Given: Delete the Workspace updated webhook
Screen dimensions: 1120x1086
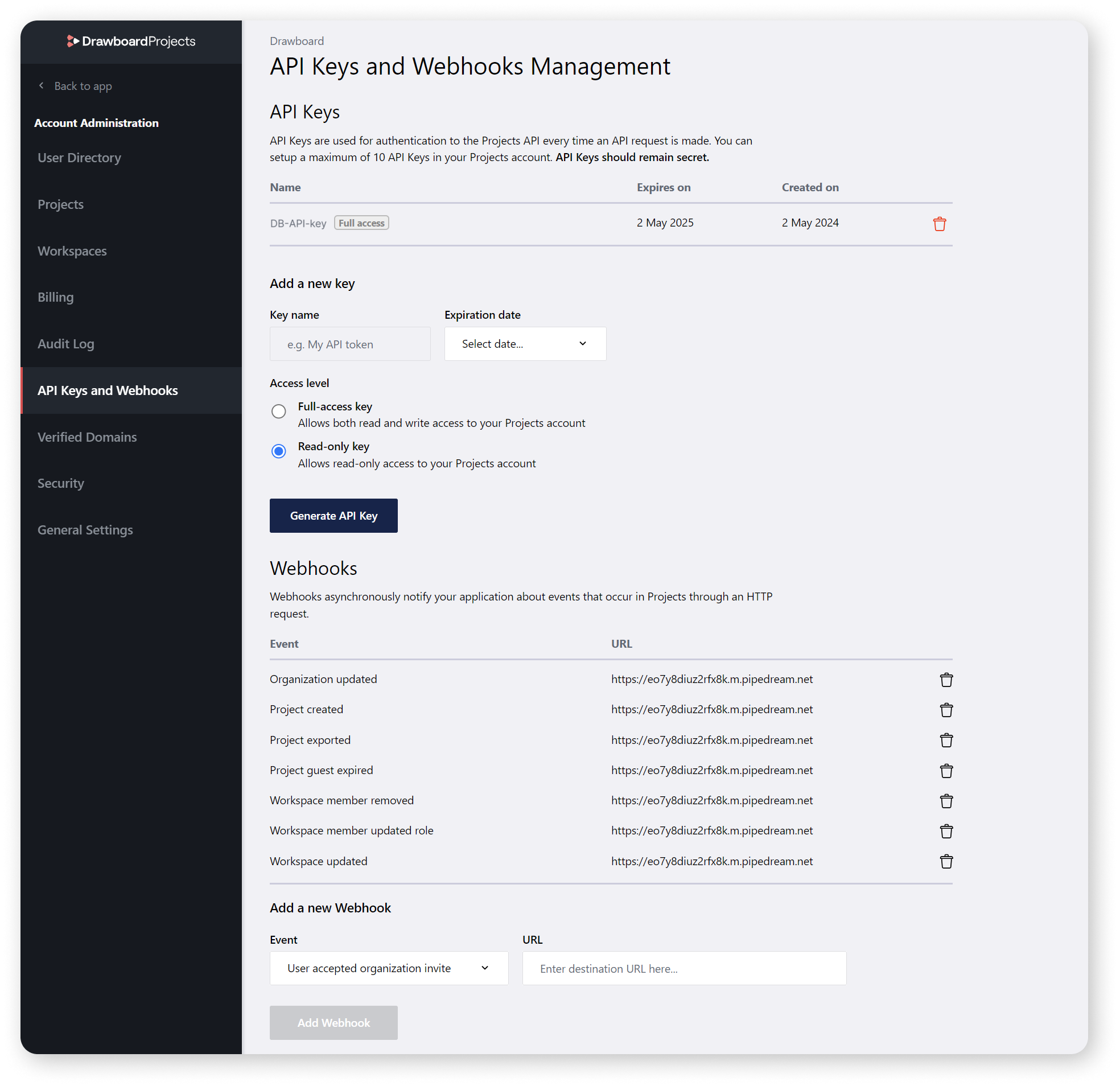Looking at the screenshot, I should [946, 861].
